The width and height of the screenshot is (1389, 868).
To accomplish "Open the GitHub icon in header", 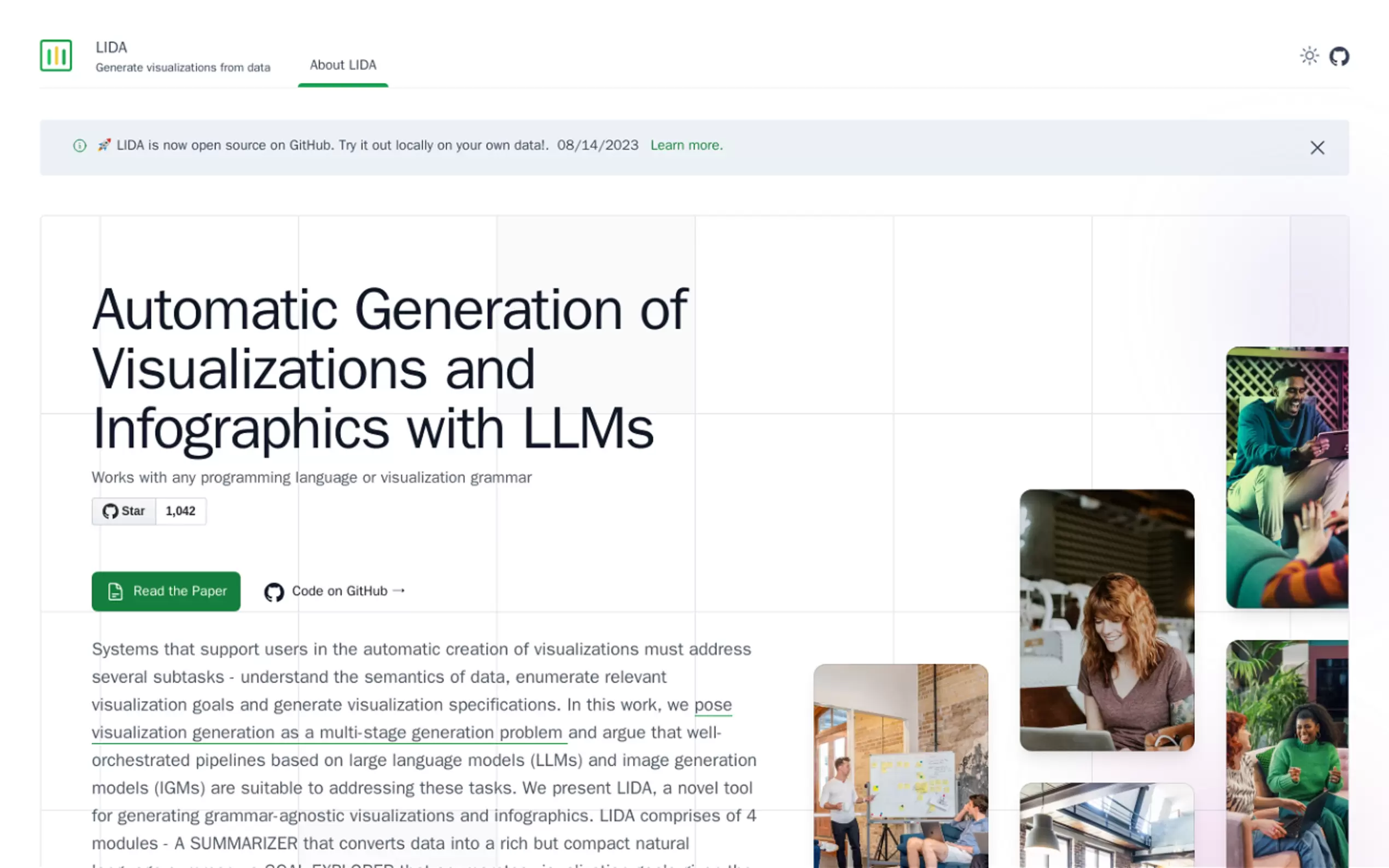I will click(1339, 56).
